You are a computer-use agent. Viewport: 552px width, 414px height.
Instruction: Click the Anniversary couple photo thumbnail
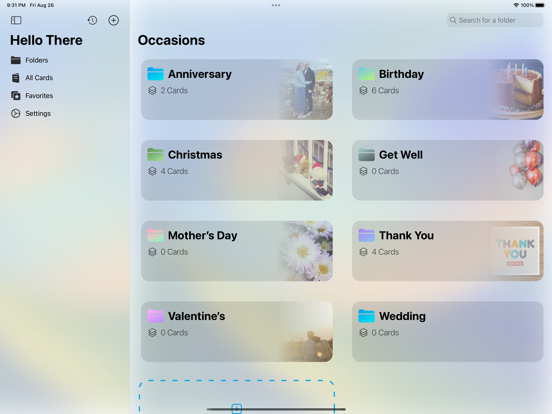[x=306, y=89]
